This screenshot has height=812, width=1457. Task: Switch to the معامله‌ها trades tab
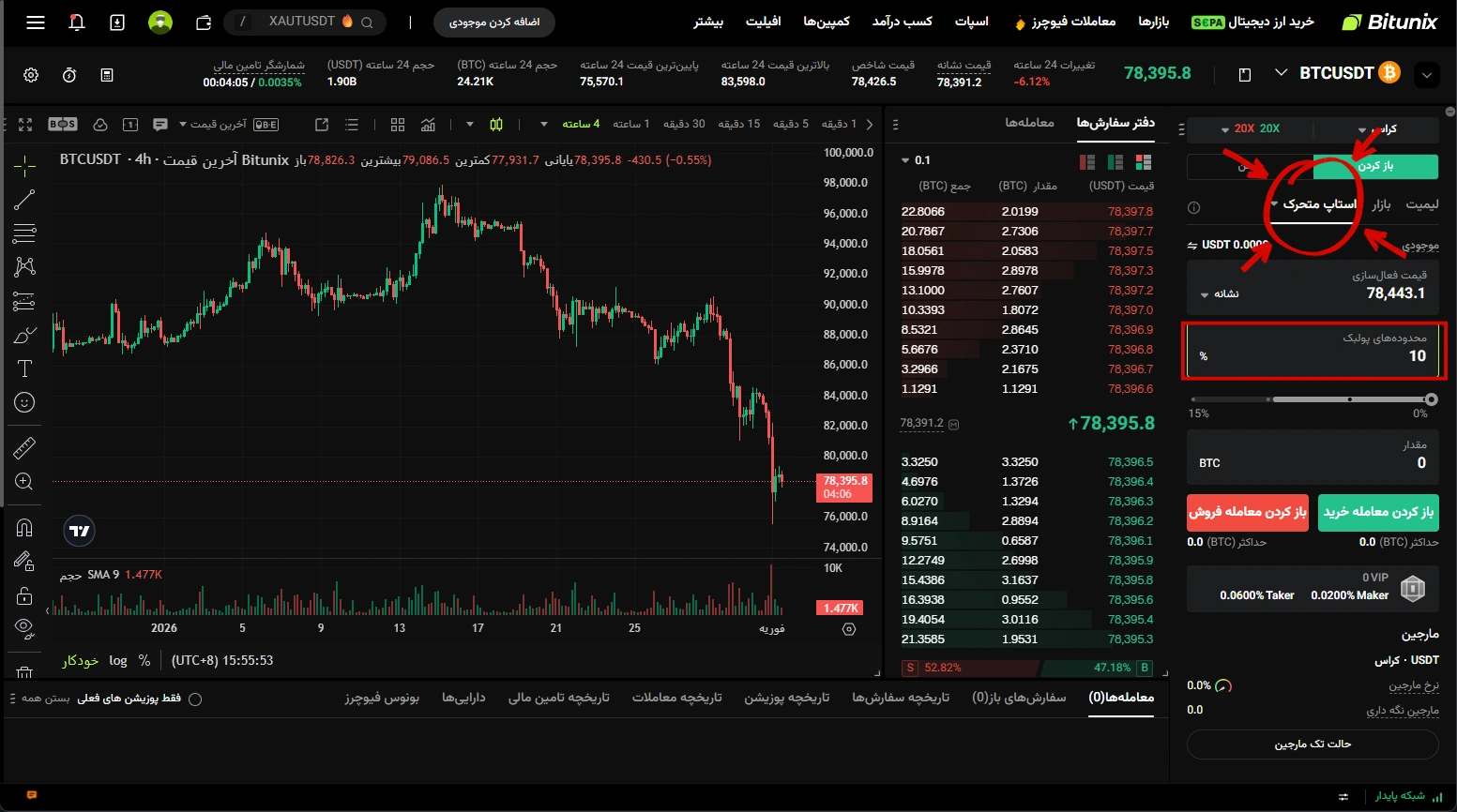click(x=1029, y=123)
